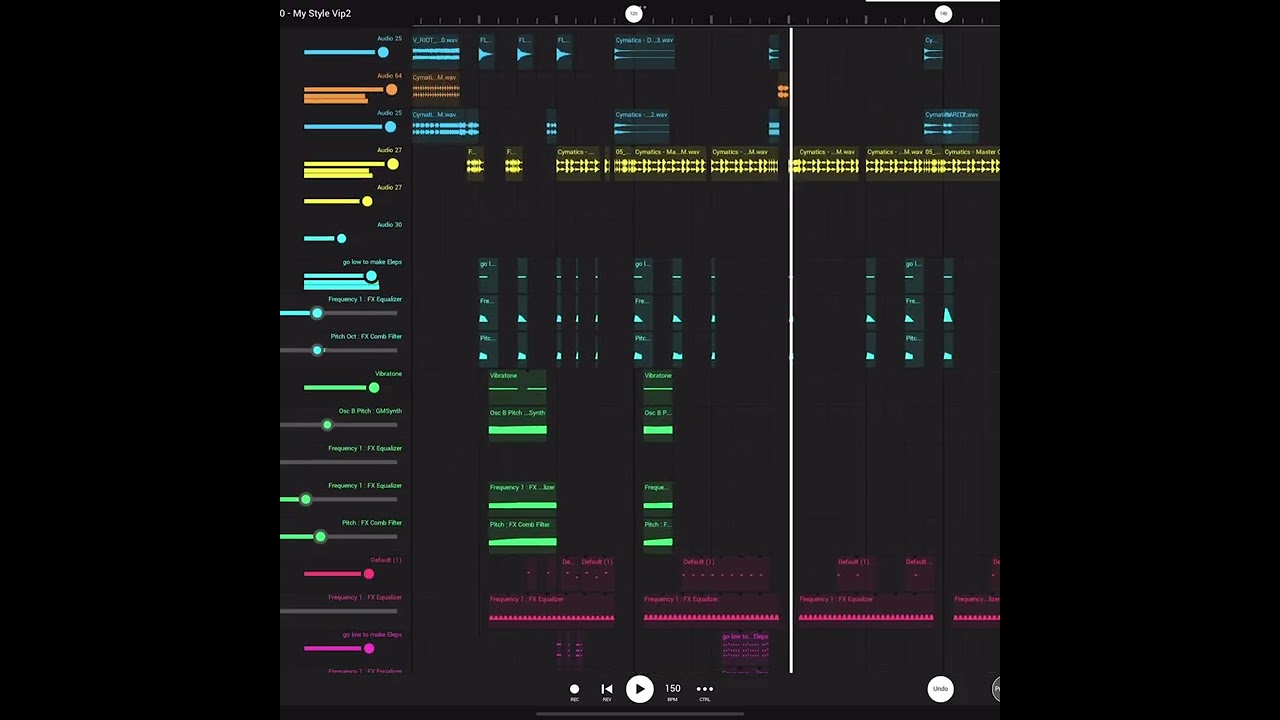The width and height of the screenshot is (1280, 720).
Task: Select the green Frequency 1 : FX ...lizer clip
Action: tap(522, 497)
